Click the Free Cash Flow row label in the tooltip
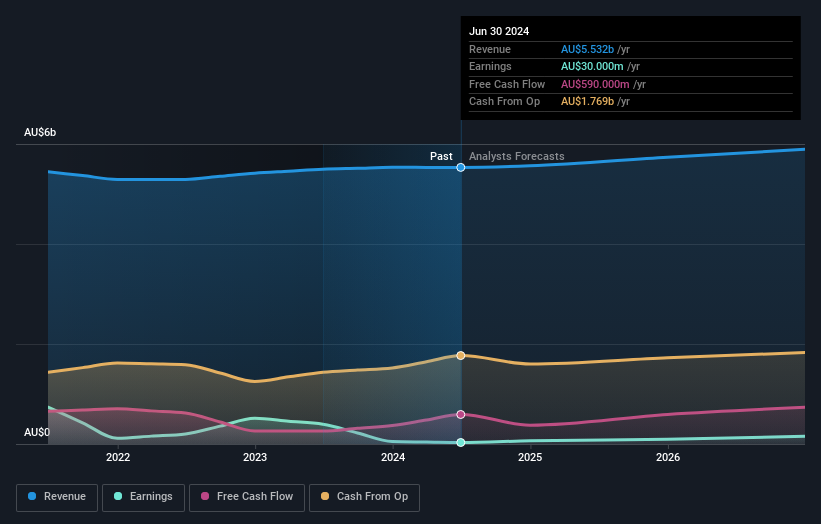Screen dimensions: 821x524 507,84
